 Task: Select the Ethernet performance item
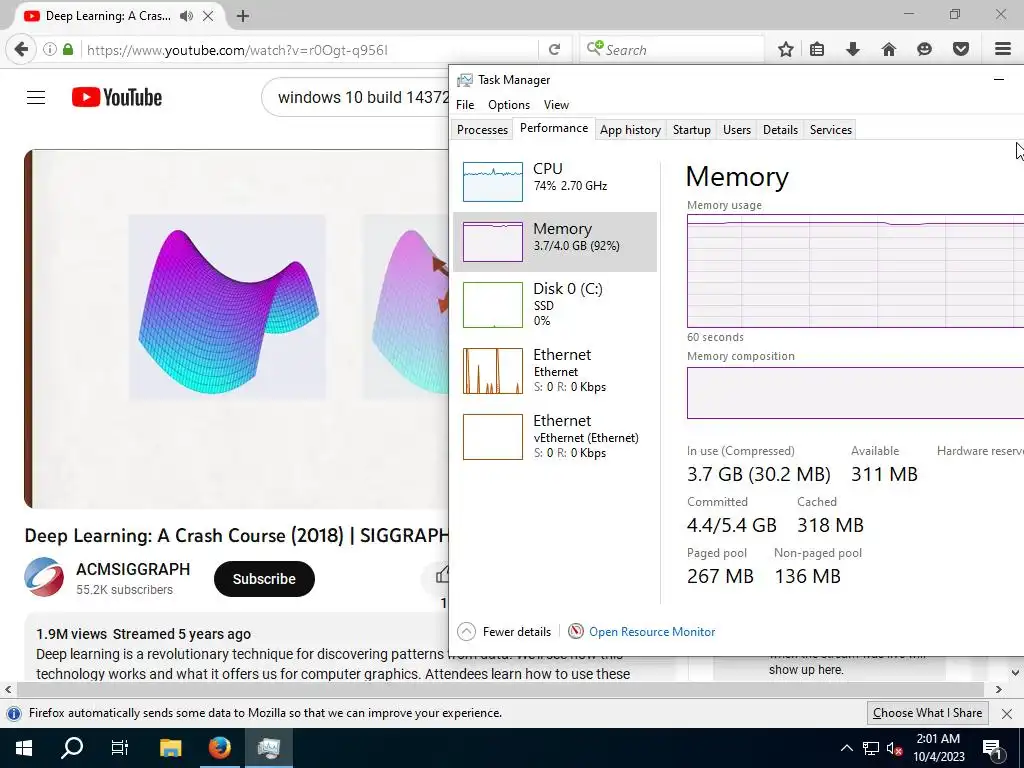coord(554,371)
